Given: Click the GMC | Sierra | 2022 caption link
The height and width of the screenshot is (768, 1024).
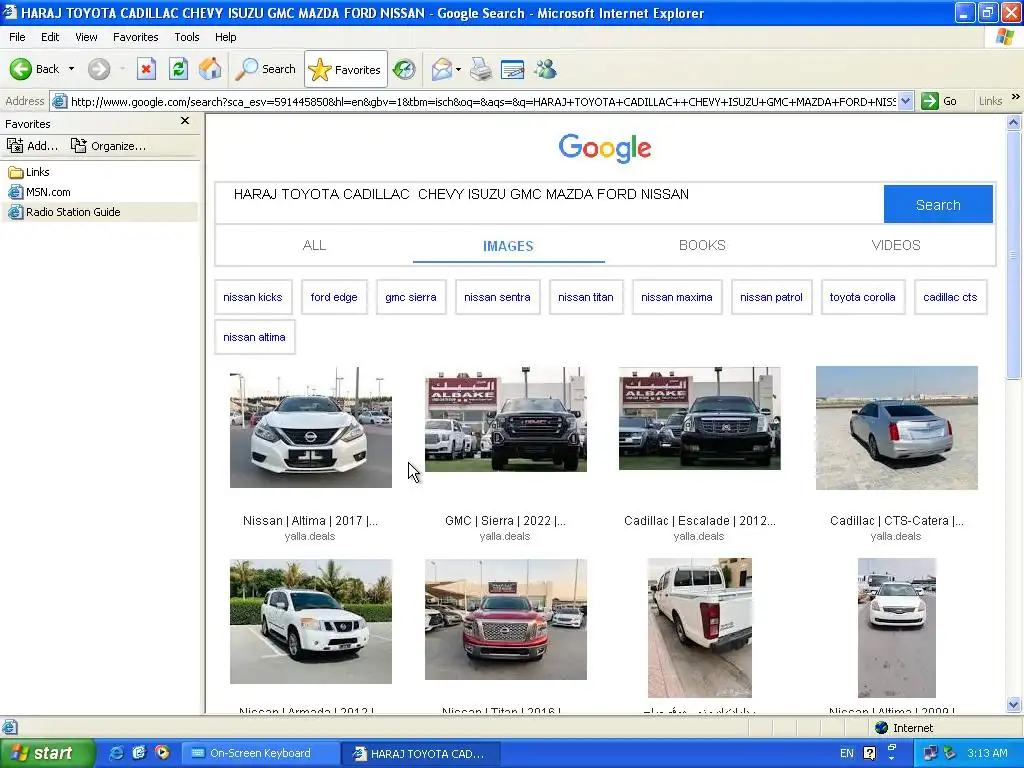Looking at the screenshot, I should coord(505,520).
